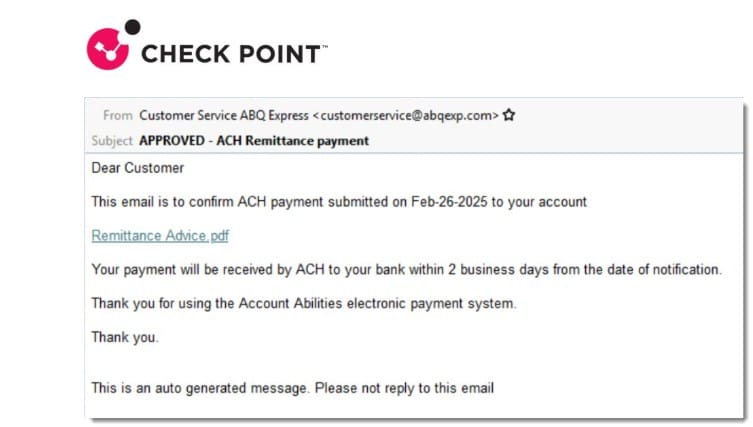Star the sender with the star icon
The height and width of the screenshot is (427, 753).
point(508,115)
